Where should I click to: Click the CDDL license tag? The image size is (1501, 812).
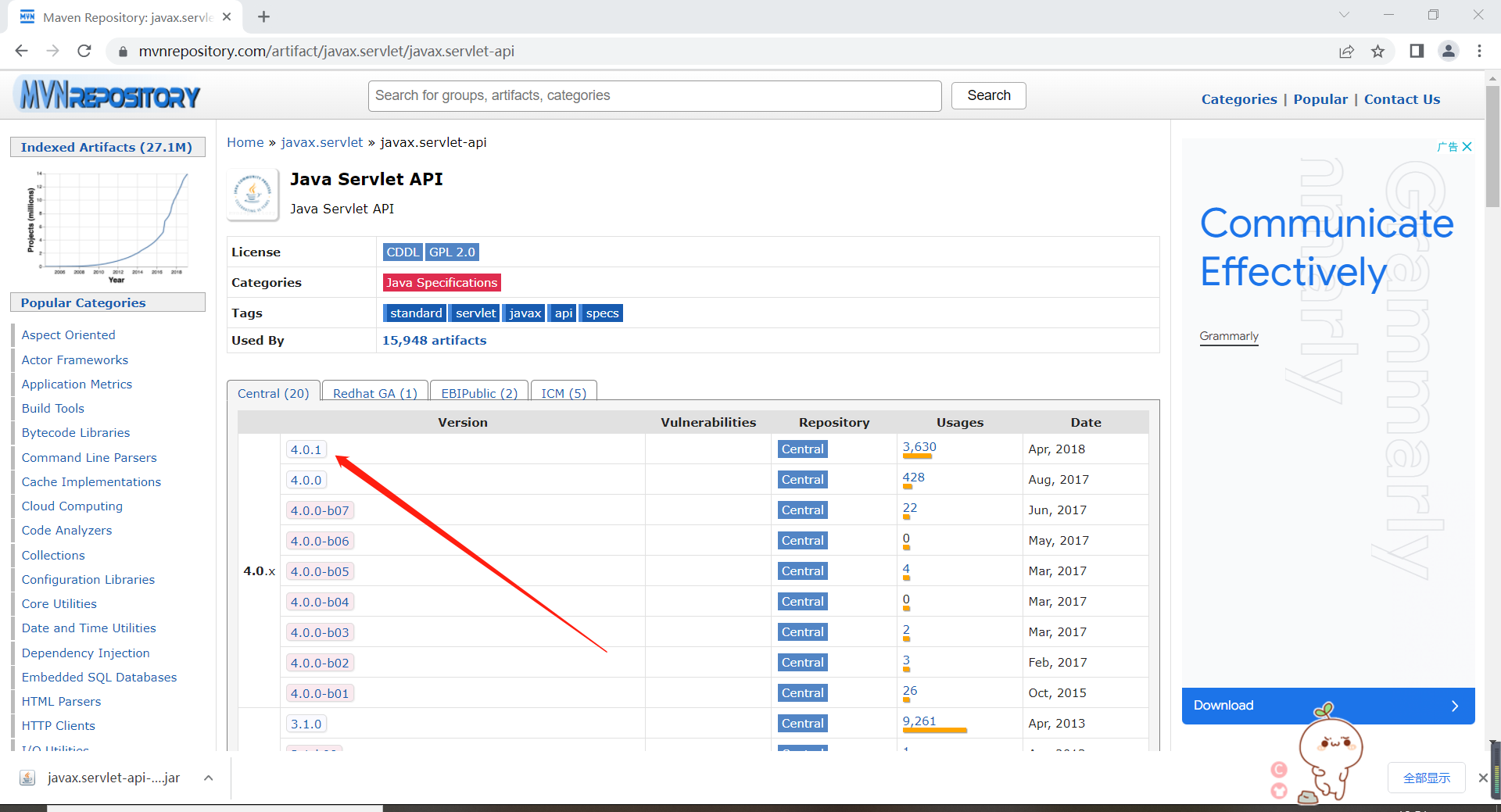coord(403,252)
